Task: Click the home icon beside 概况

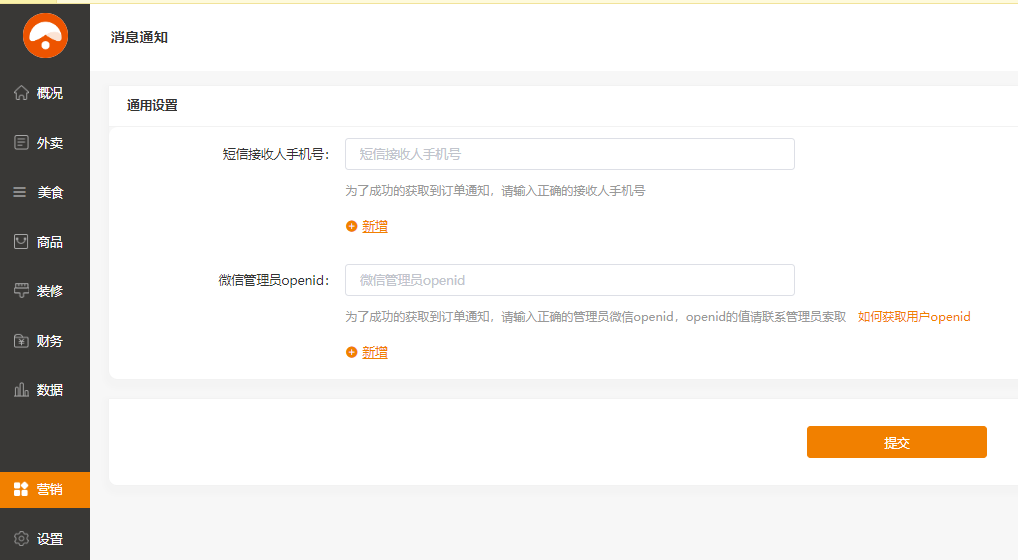Action: pyautogui.click(x=21, y=93)
